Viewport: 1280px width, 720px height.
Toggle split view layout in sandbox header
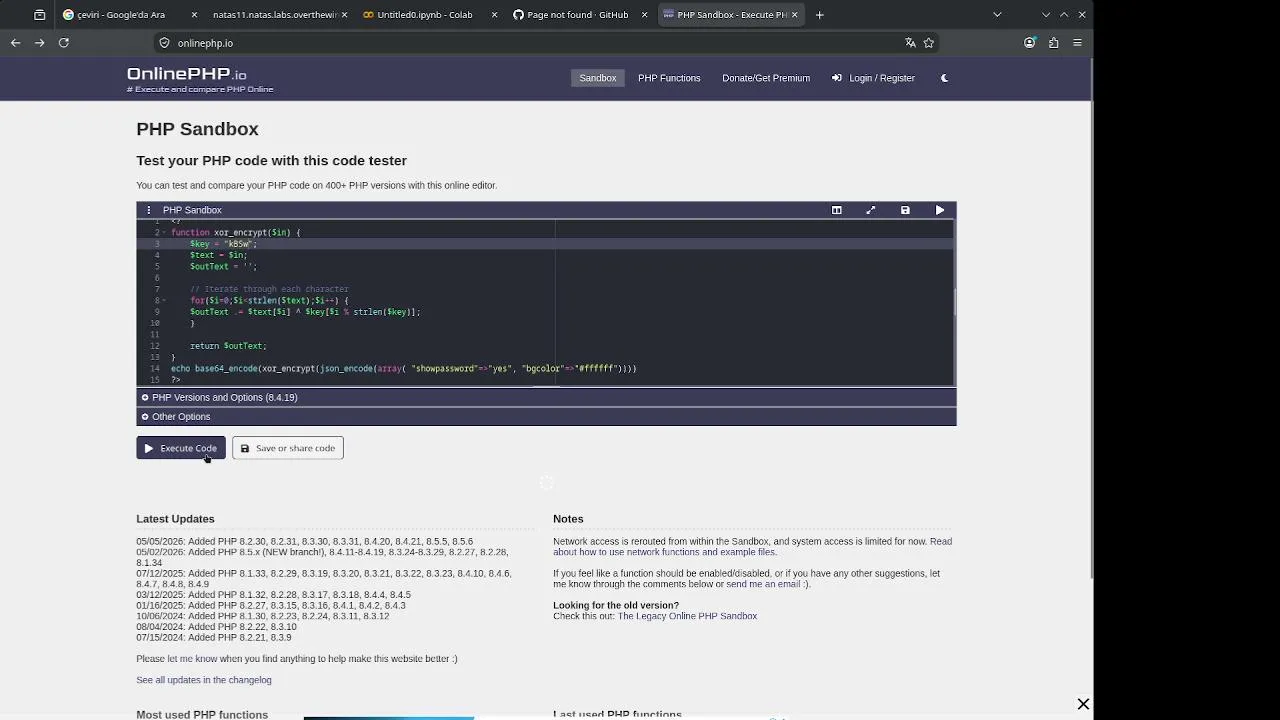(837, 210)
